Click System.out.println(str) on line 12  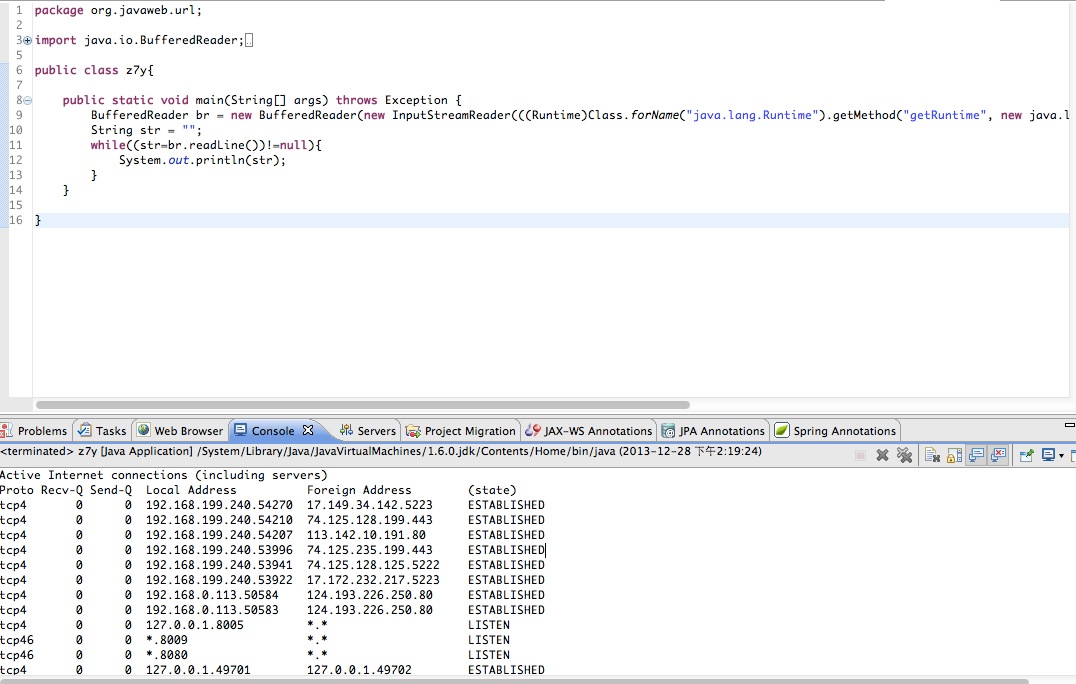(202, 160)
